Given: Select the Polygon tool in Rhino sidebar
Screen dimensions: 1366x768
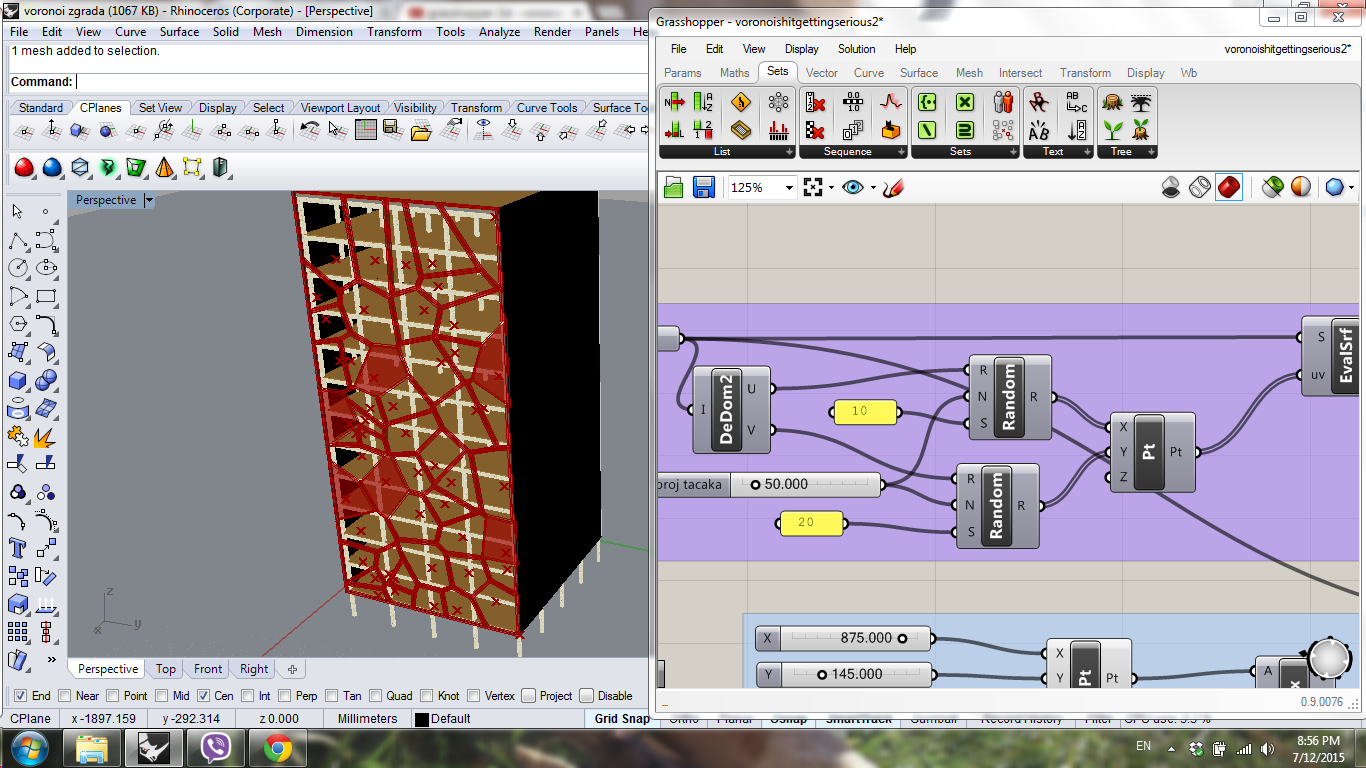Looking at the screenshot, I should pyautogui.click(x=18, y=324).
